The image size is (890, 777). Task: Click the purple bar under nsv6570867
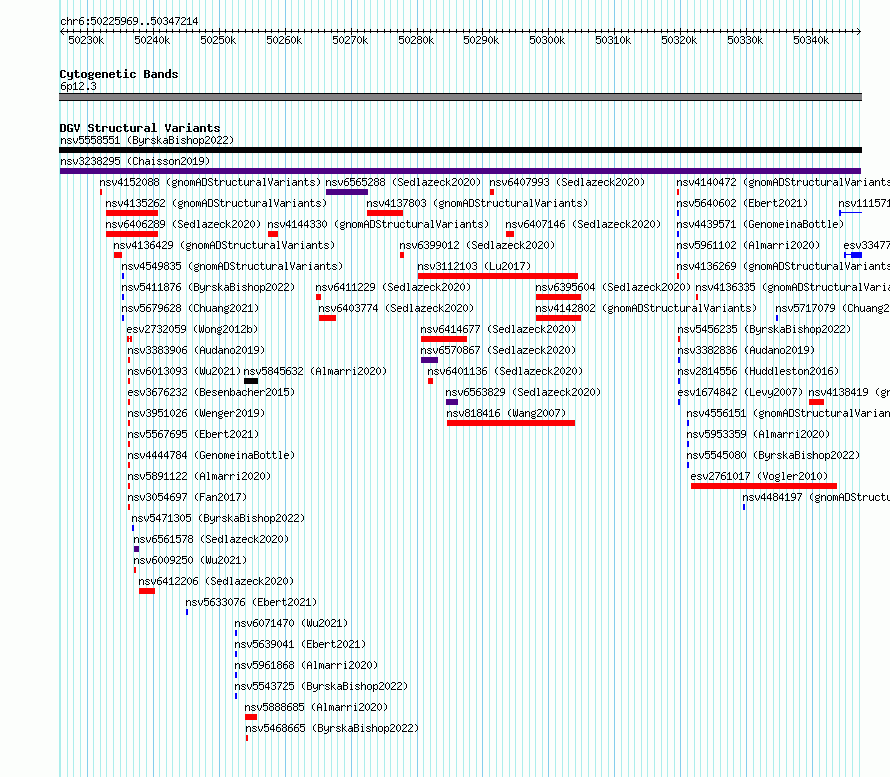point(429,360)
